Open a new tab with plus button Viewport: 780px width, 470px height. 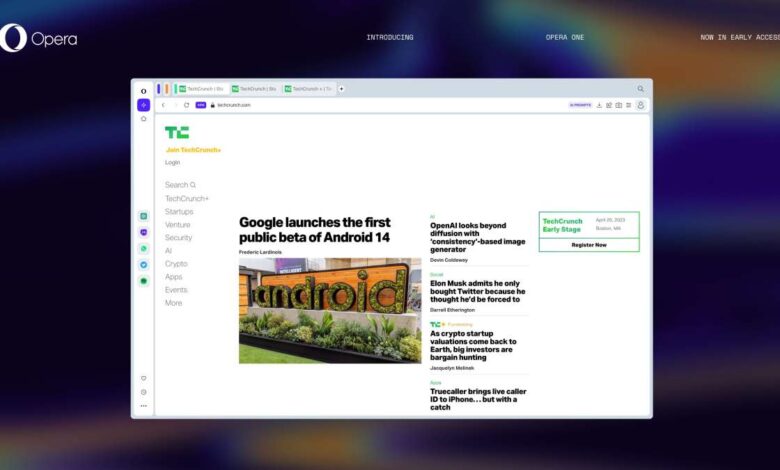click(341, 89)
